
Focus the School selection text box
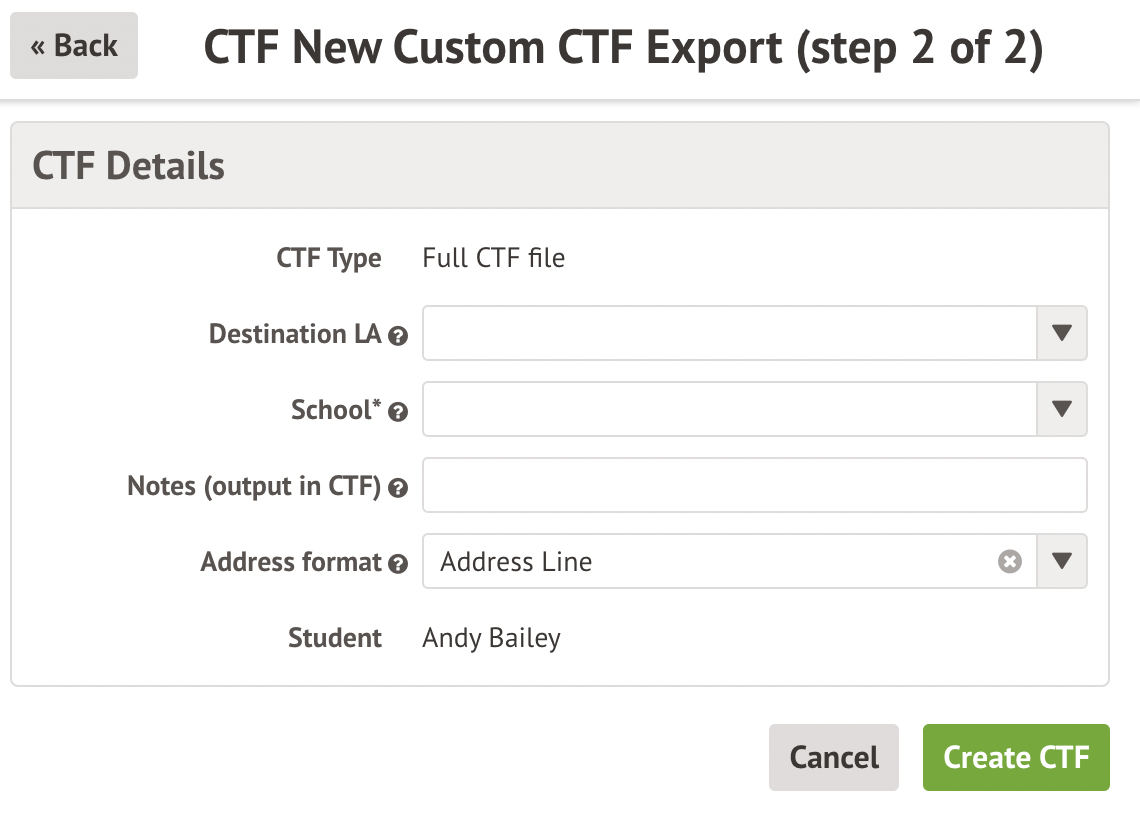pos(729,409)
